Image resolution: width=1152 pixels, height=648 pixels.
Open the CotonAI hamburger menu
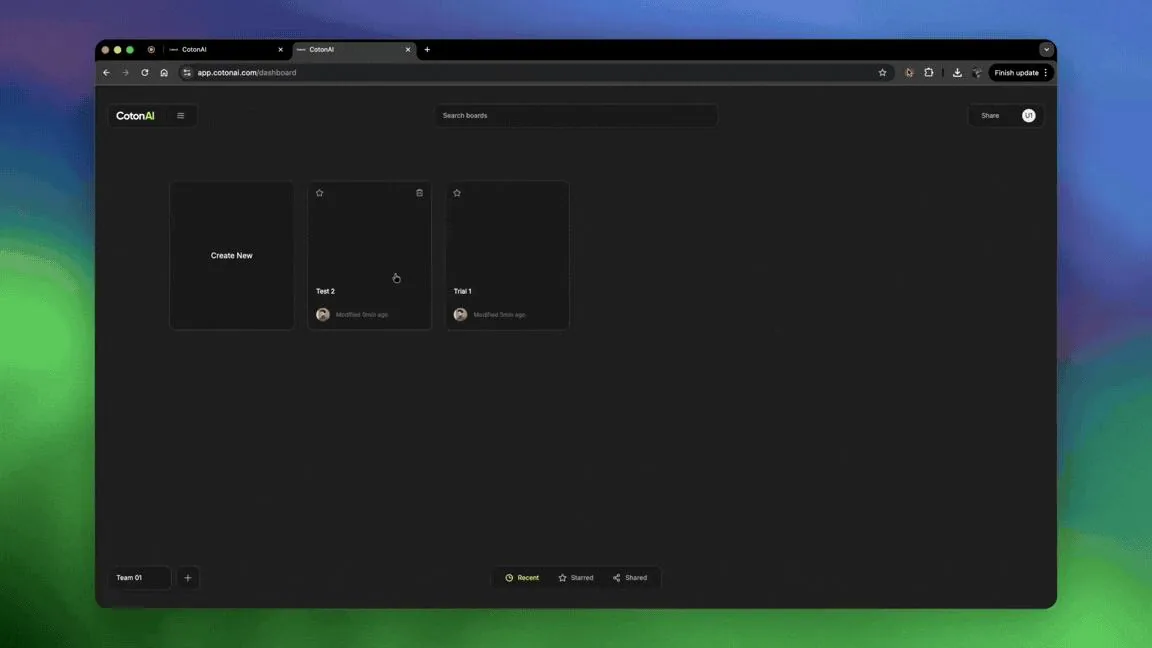180,115
